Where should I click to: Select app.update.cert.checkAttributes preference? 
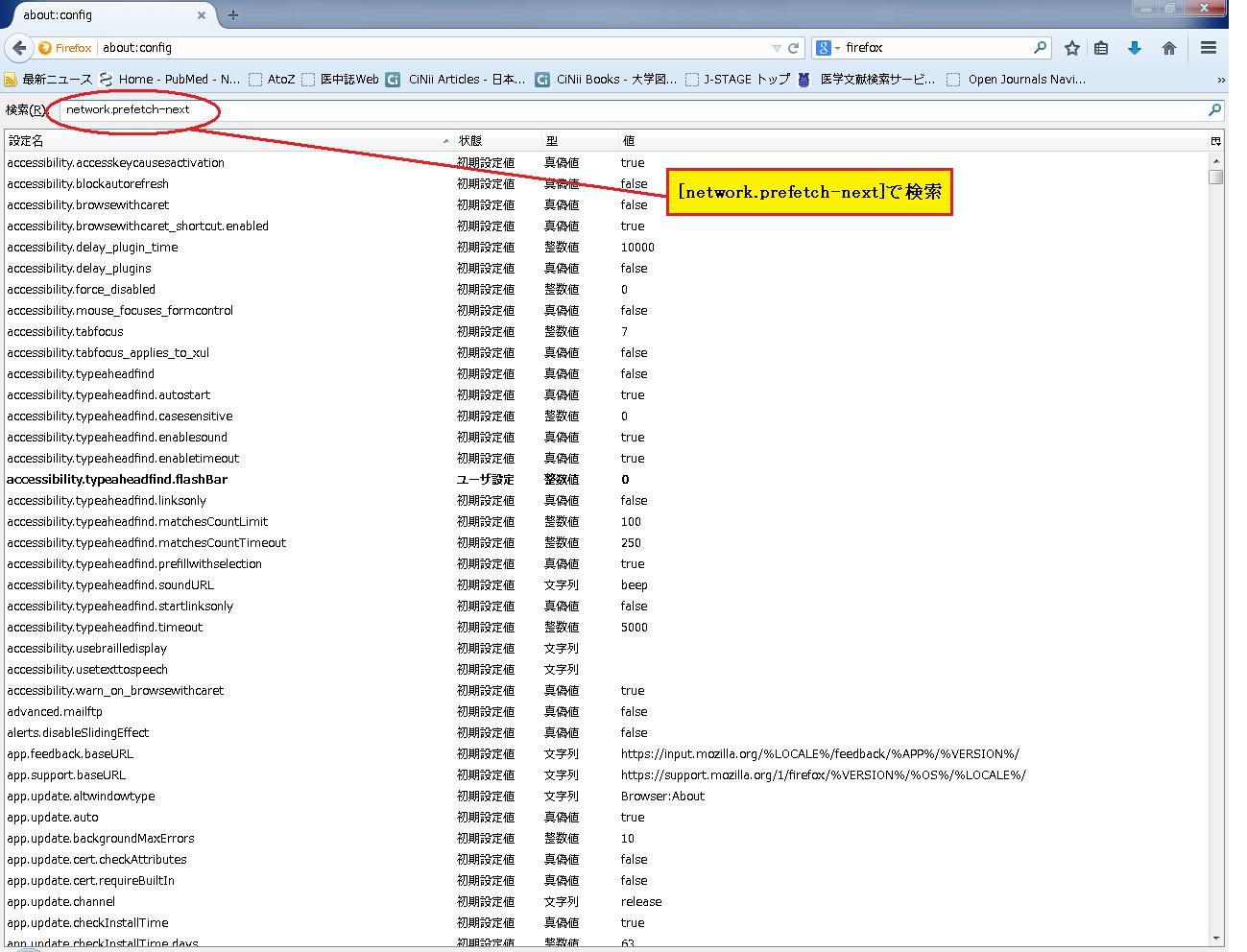606,860
